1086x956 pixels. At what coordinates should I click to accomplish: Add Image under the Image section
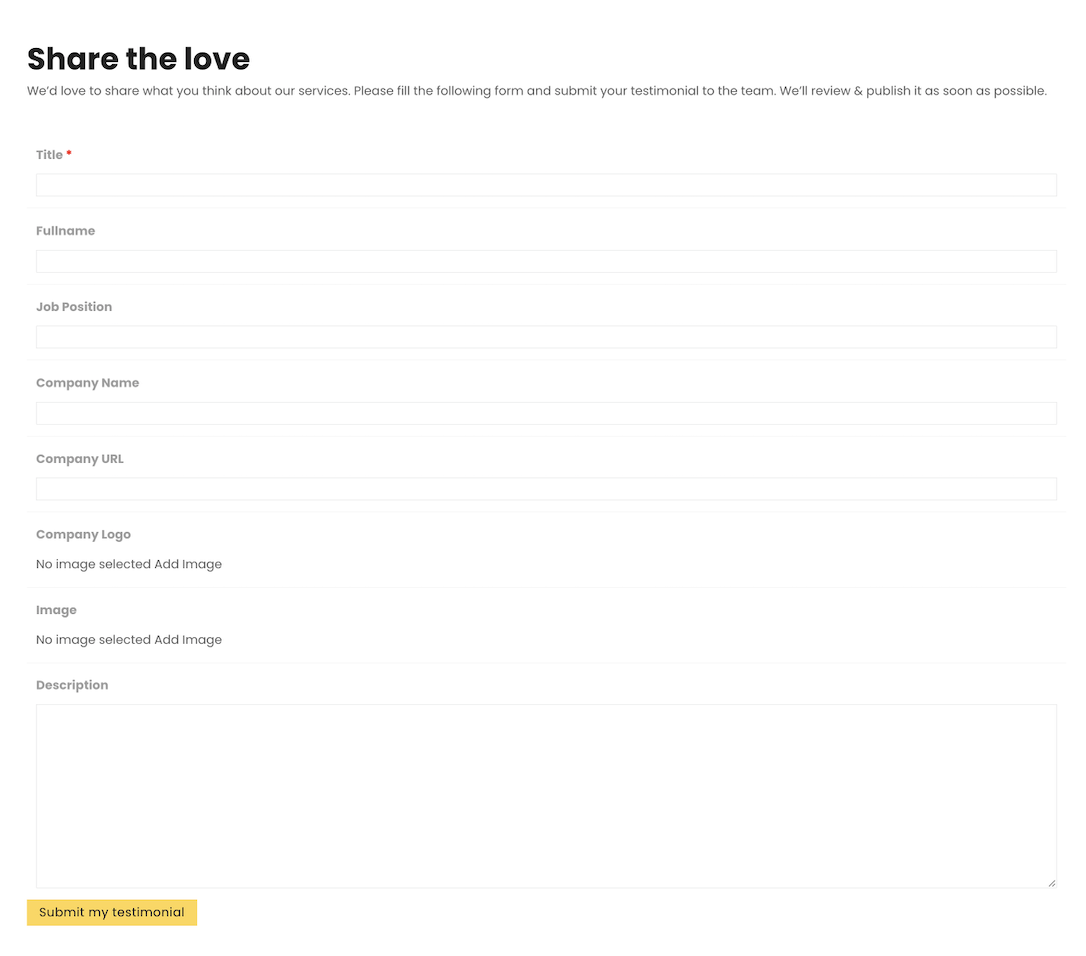tap(188, 640)
